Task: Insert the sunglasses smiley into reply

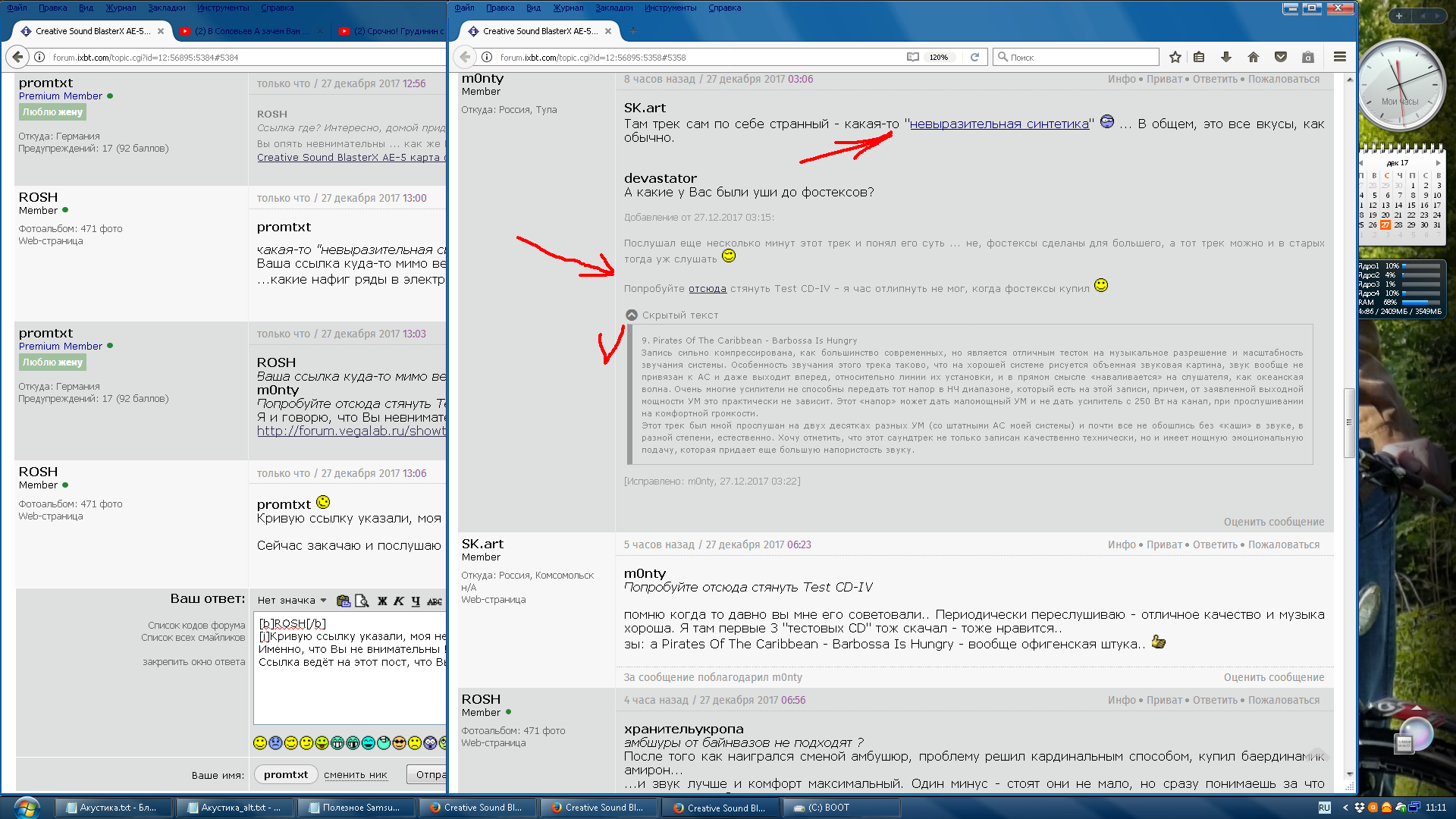Action: coord(399,742)
